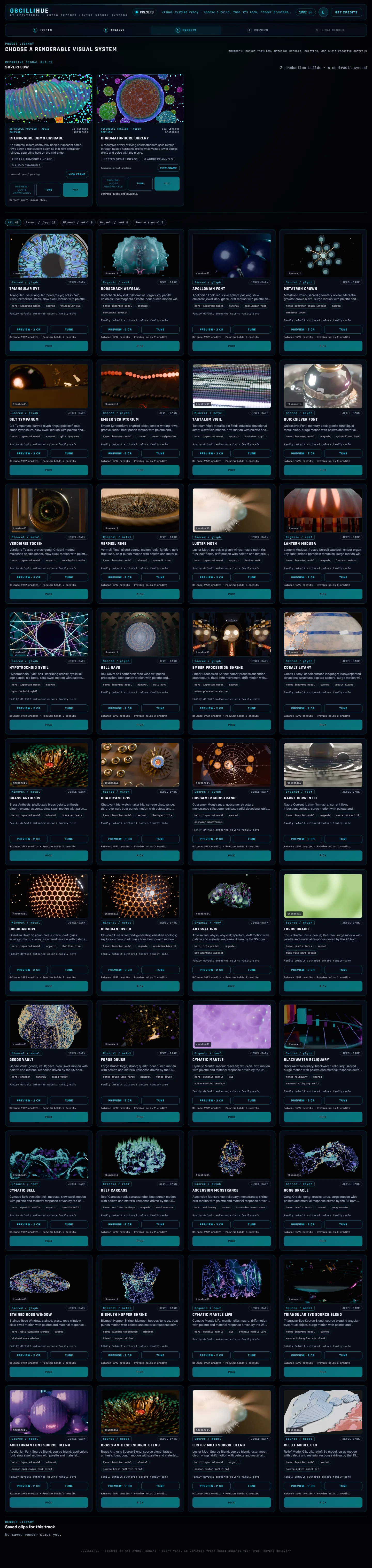Open the Vermeil Rime thumbnail
Screen dimensions: 372x1568
click(140, 510)
